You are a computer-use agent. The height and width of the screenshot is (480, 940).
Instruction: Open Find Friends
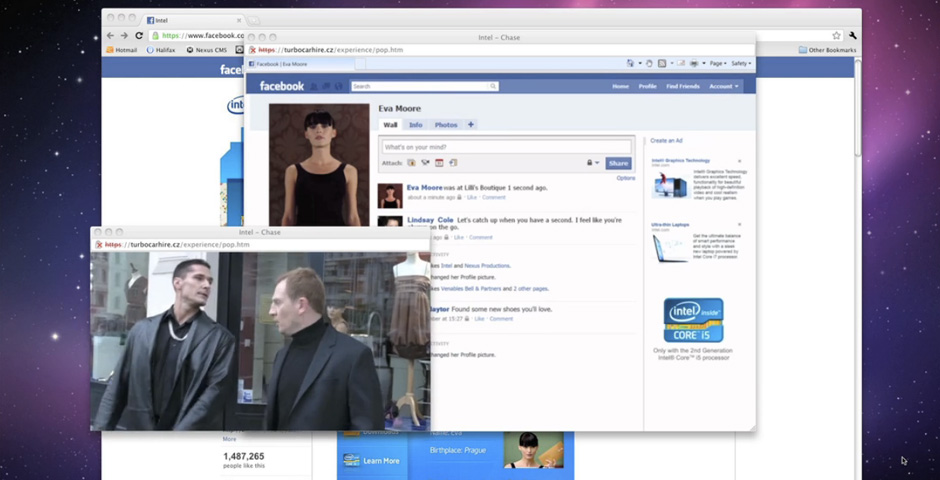pos(683,86)
